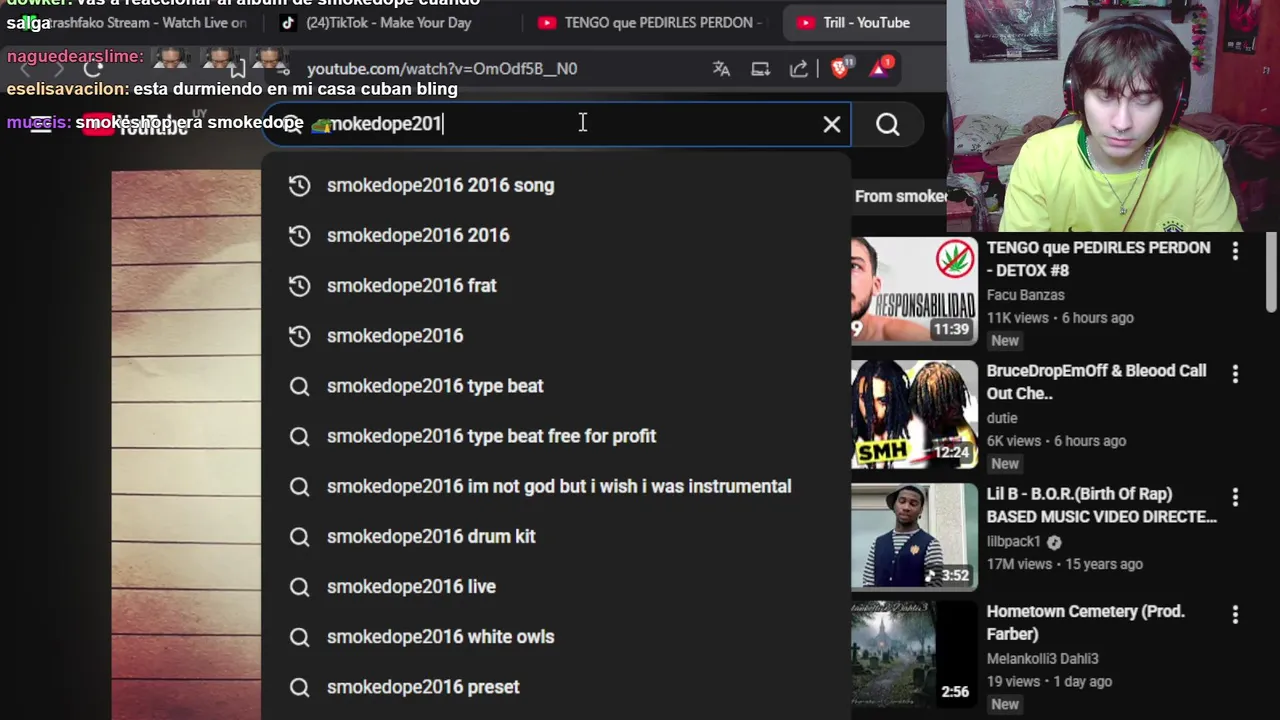The image size is (1280, 720).
Task: Switch to Trill - YouTube tab
Action: click(x=866, y=22)
